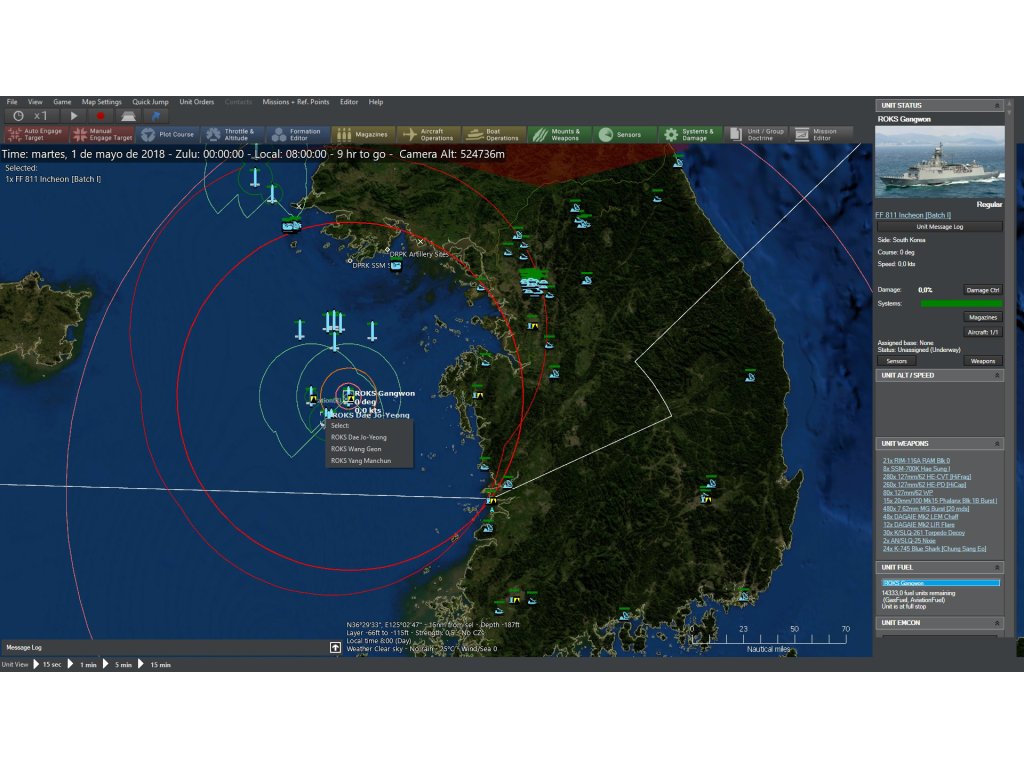Open the Sensors toolbar button

pyautogui.click(x=624, y=134)
